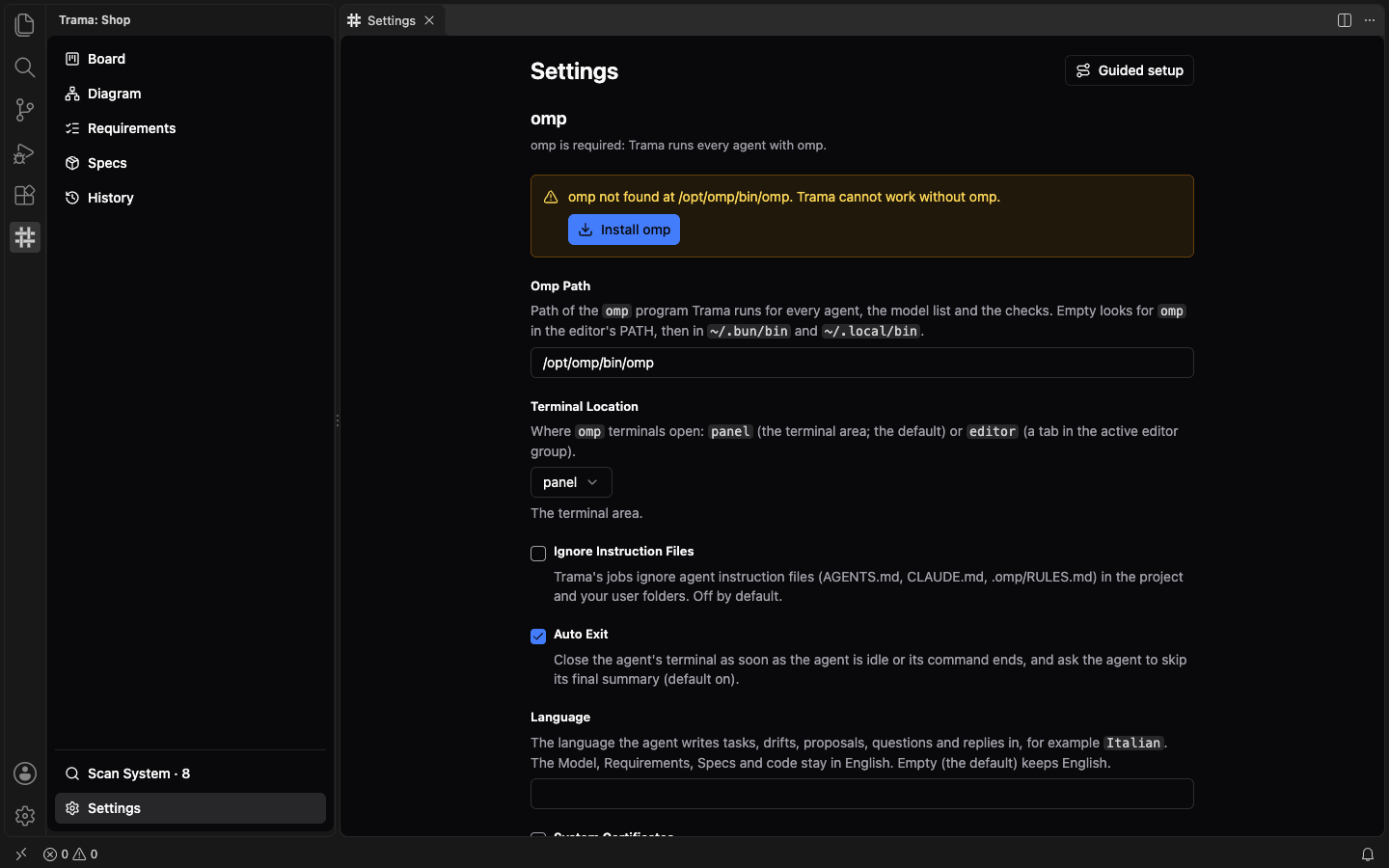The height and width of the screenshot is (868, 1389).
Task: Open the Specs view
Action: [x=190, y=163]
